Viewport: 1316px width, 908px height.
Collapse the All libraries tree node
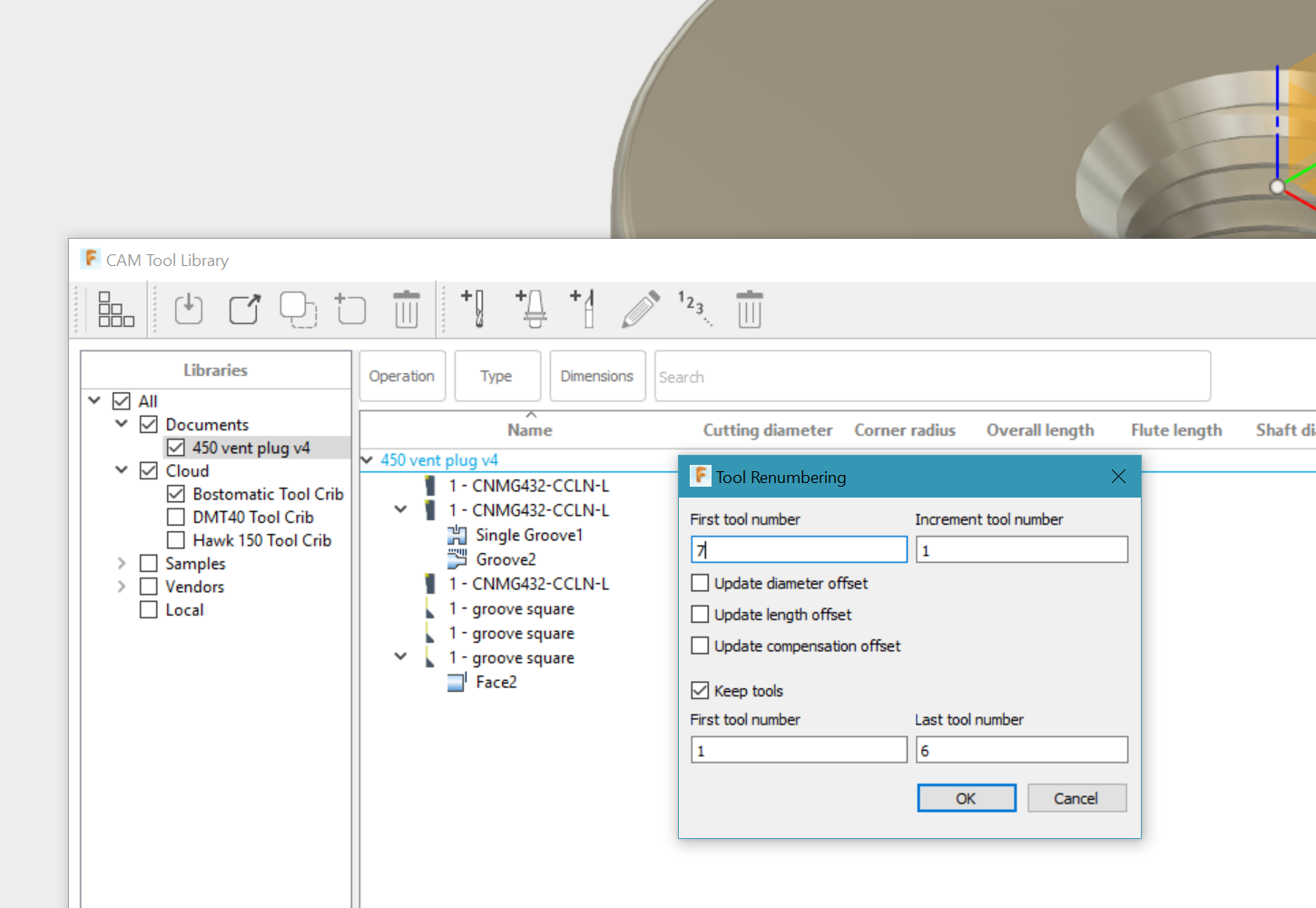94,400
